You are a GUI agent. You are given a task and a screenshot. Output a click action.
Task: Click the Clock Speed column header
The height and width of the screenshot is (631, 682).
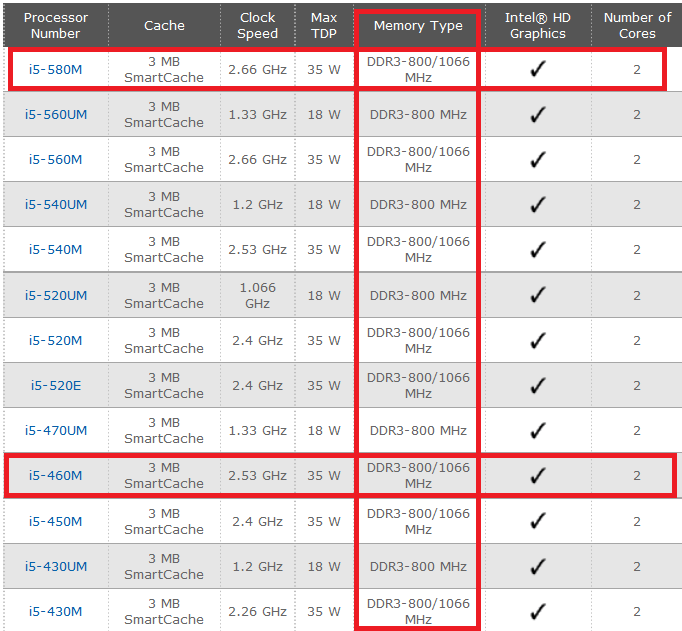point(257,25)
